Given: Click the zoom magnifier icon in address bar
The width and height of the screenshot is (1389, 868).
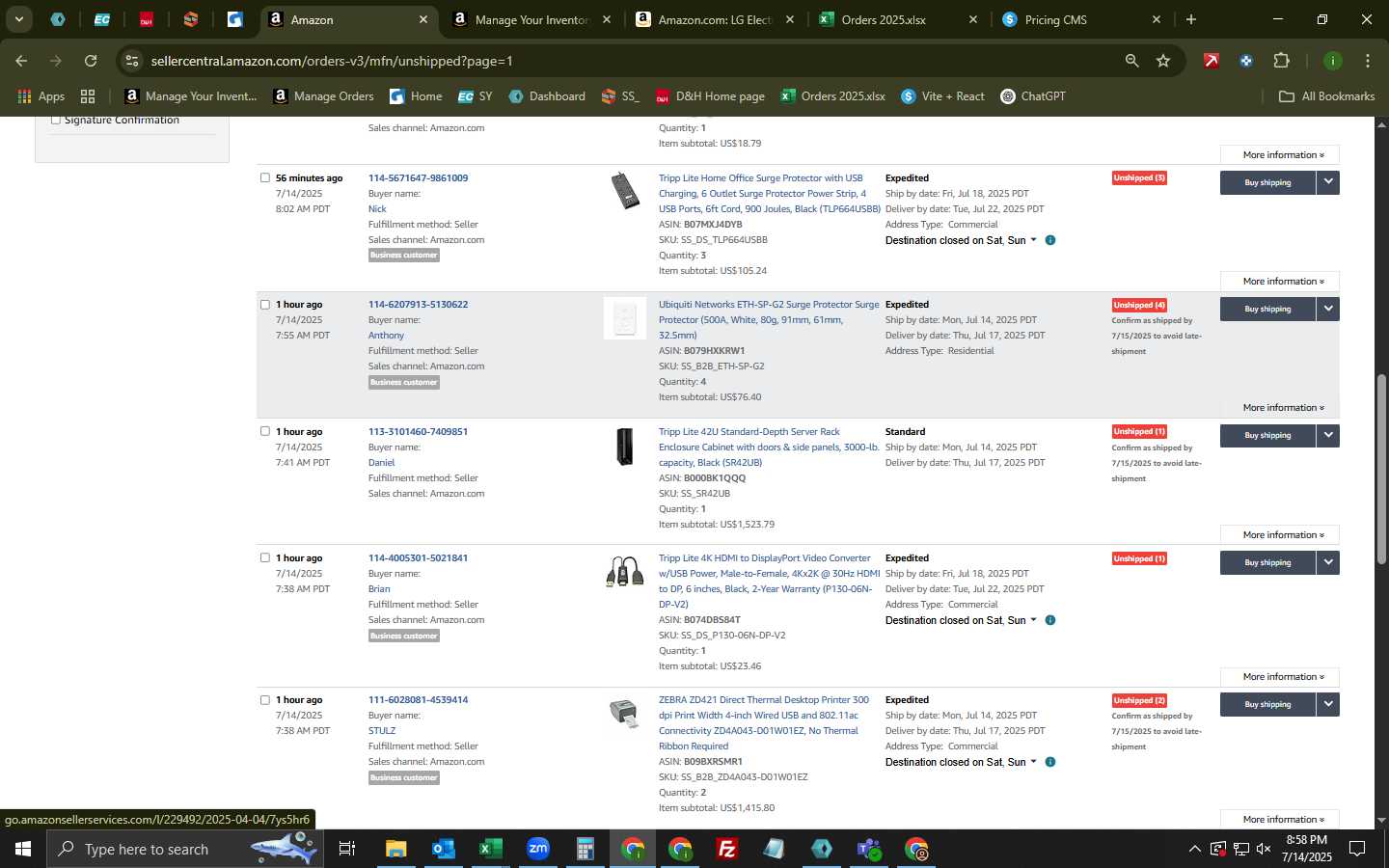Looking at the screenshot, I should coord(1131,61).
